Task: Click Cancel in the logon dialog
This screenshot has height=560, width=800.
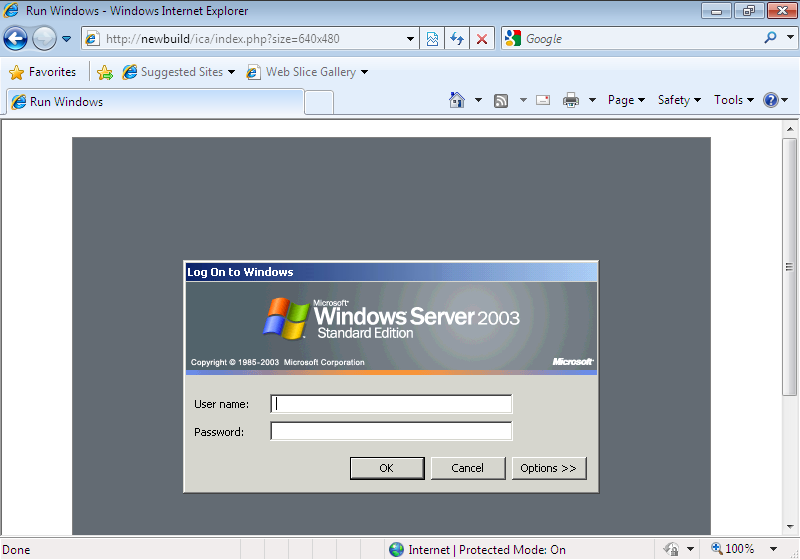Action: [x=468, y=468]
